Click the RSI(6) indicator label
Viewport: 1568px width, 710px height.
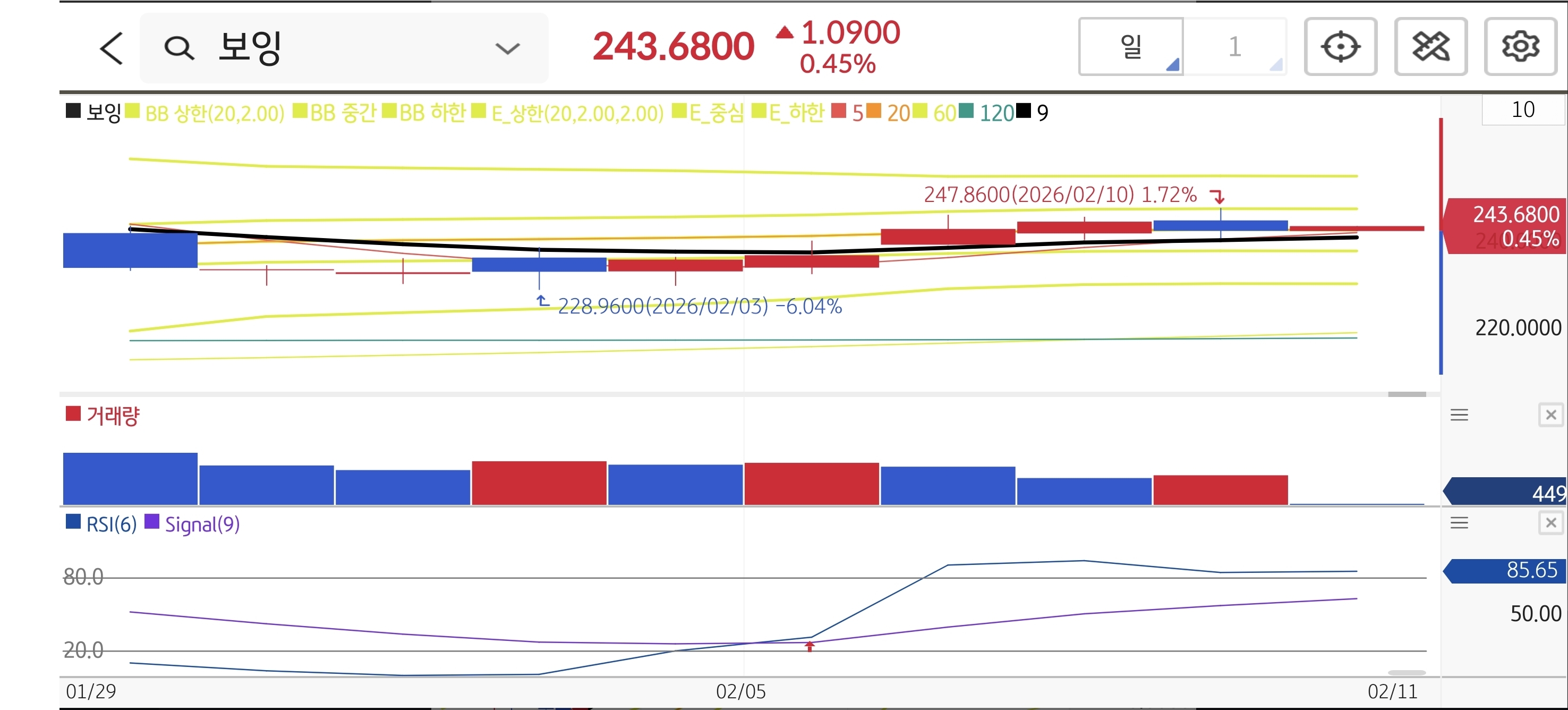pos(111,525)
